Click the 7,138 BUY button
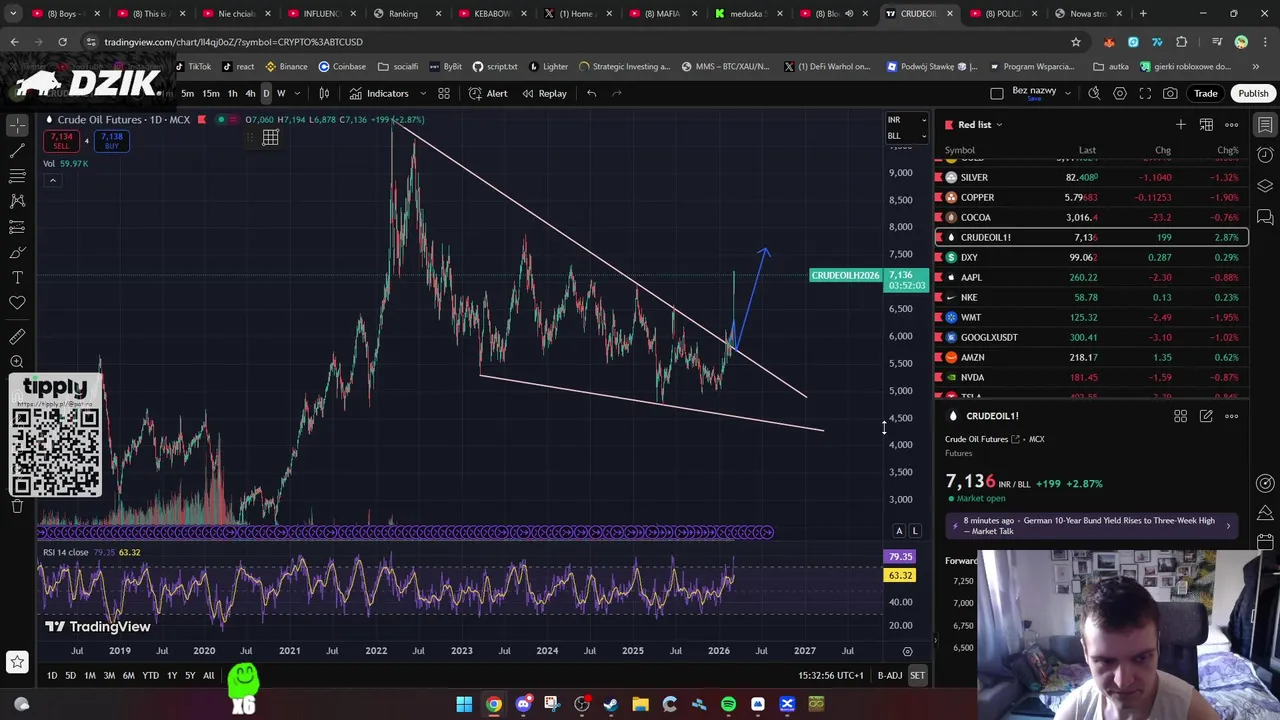This screenshot has height=720, width=1280. click(x=111, y=141)
